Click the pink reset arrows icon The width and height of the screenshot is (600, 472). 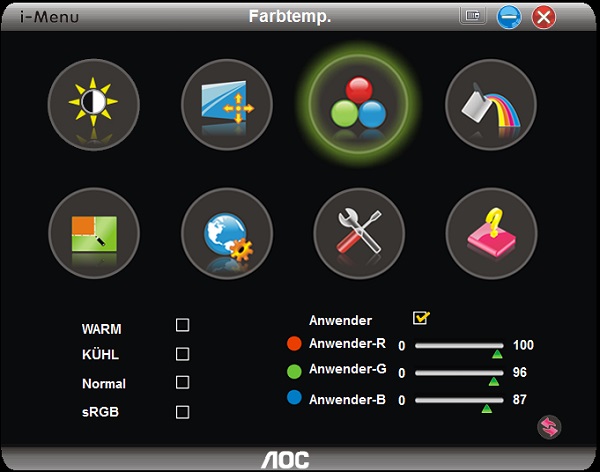pos(549,427)
